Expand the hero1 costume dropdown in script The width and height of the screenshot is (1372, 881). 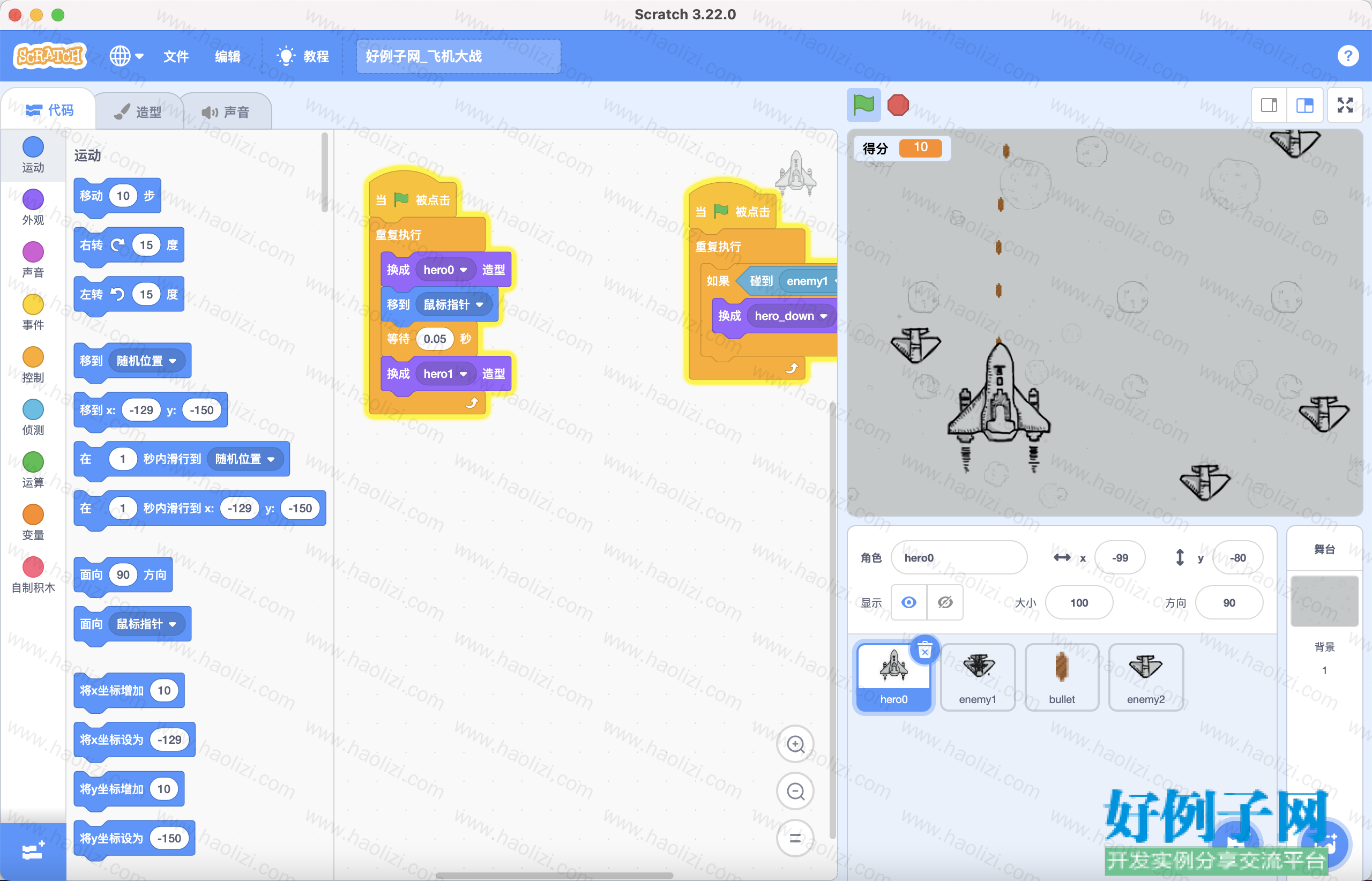click(x=446, y=374)
